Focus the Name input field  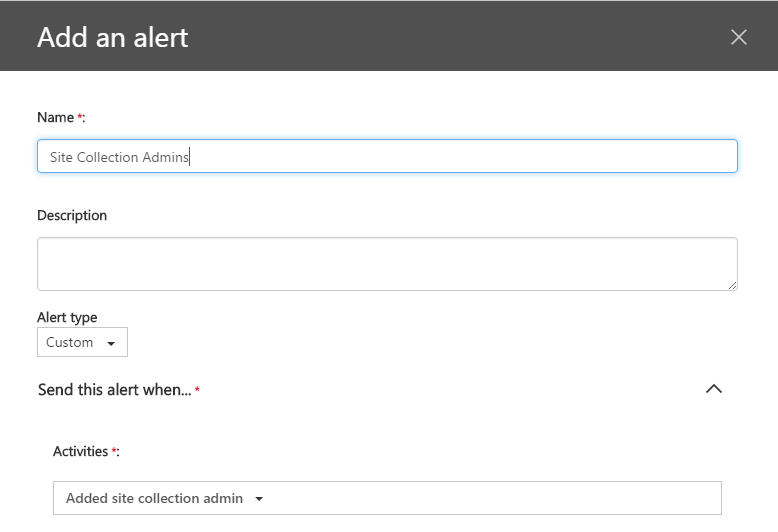387,156
